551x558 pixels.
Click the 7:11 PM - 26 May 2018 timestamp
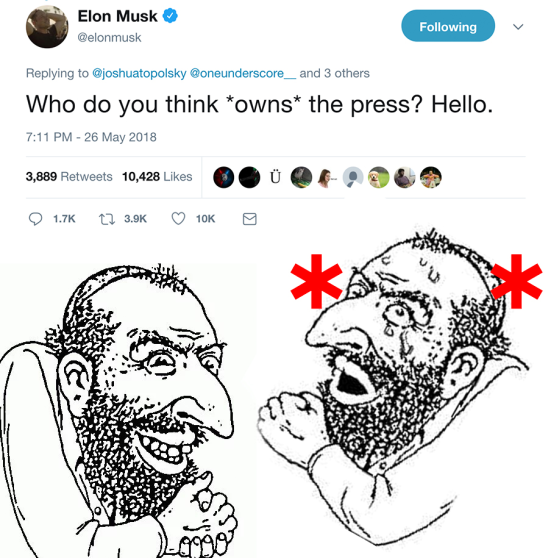pyautogui.click(x=91, y=137)
